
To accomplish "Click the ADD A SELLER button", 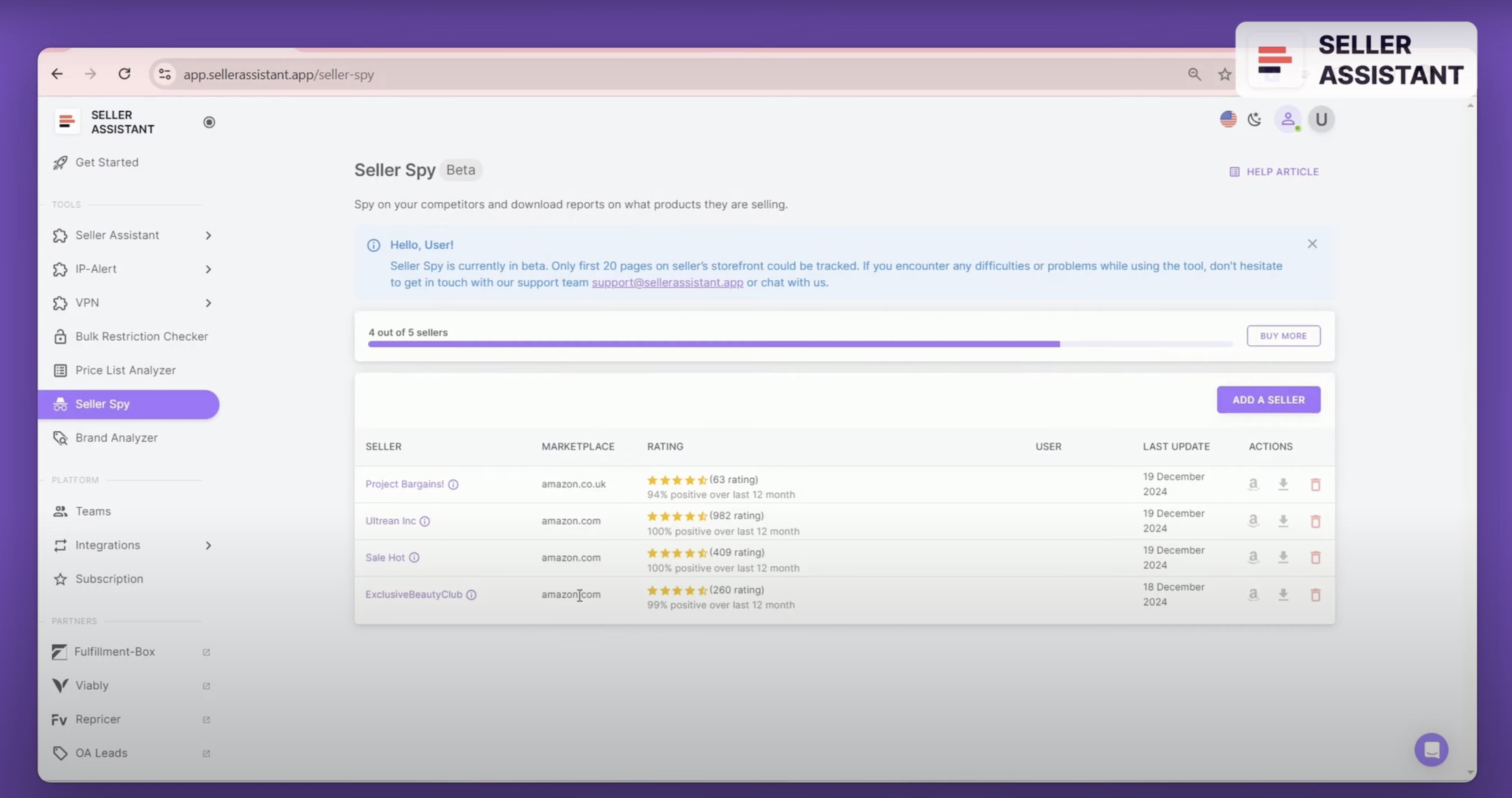I will pyautogui.click(x=1268, y=399).
